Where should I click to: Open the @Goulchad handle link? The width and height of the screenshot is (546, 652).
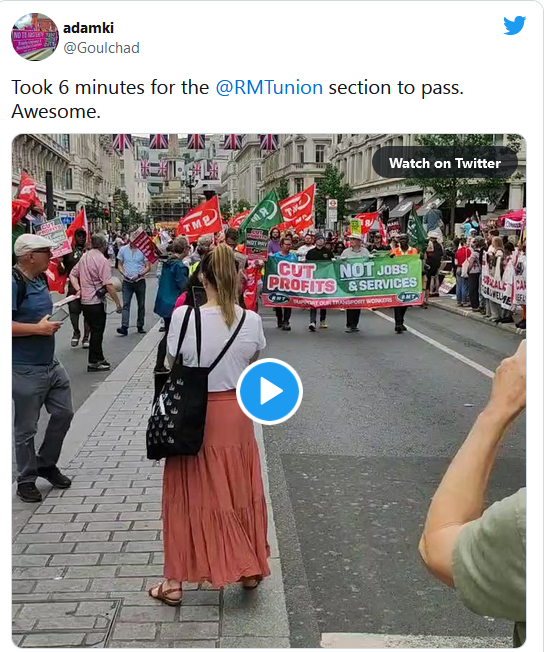pyautogui.click(x=101, y=48)
